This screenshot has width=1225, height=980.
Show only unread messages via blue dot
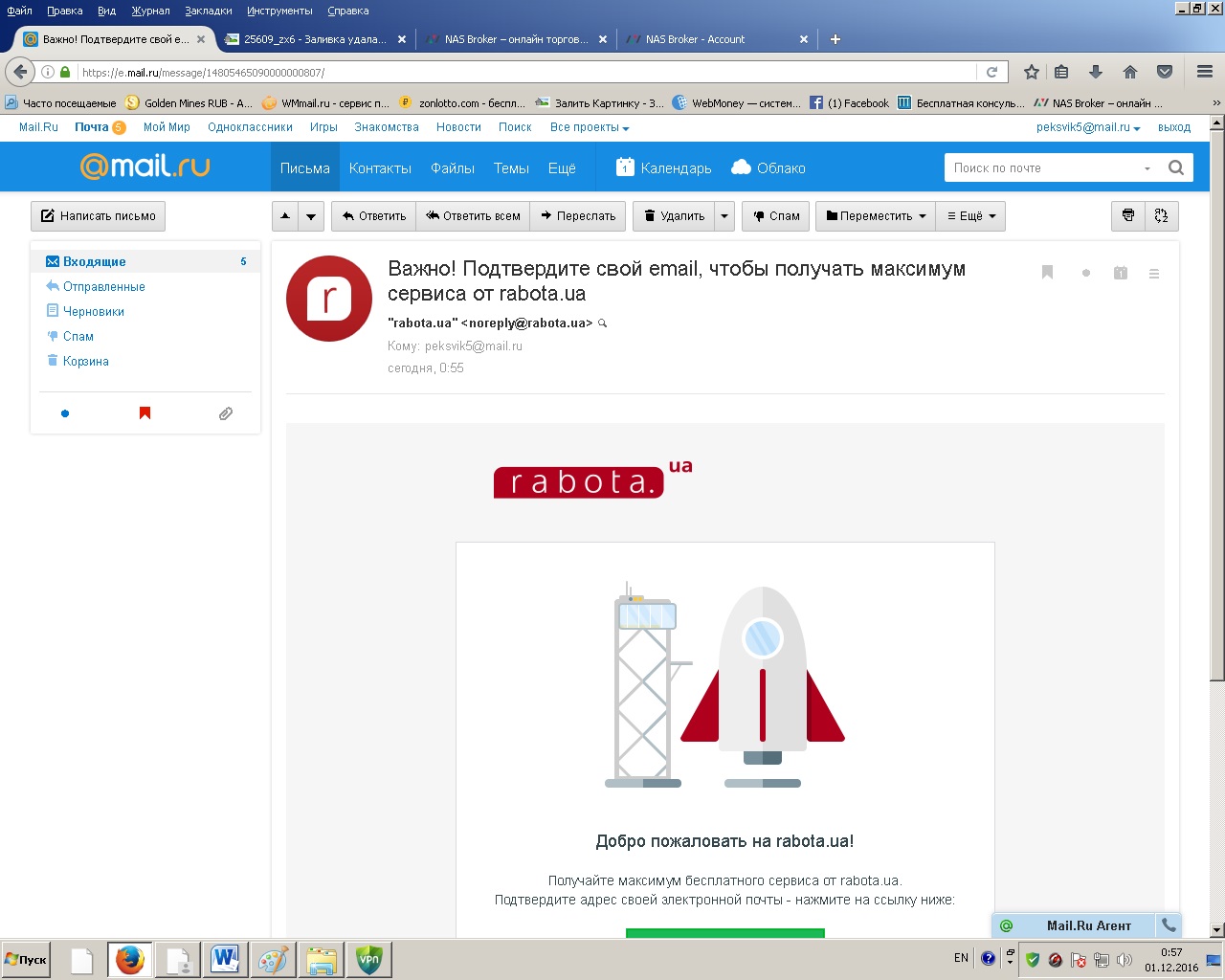65,413
